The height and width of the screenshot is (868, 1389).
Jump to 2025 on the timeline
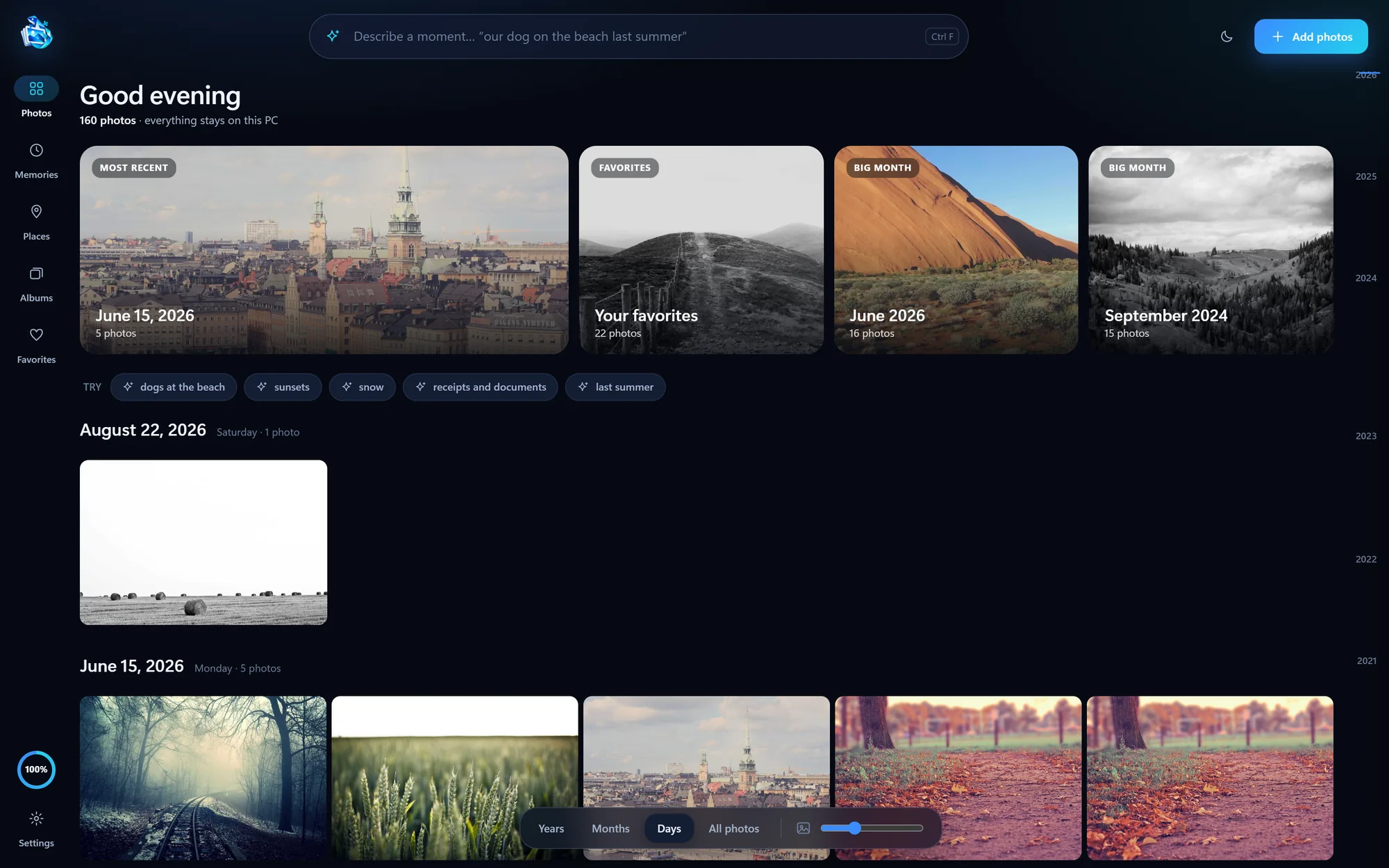pos(1365,176)
